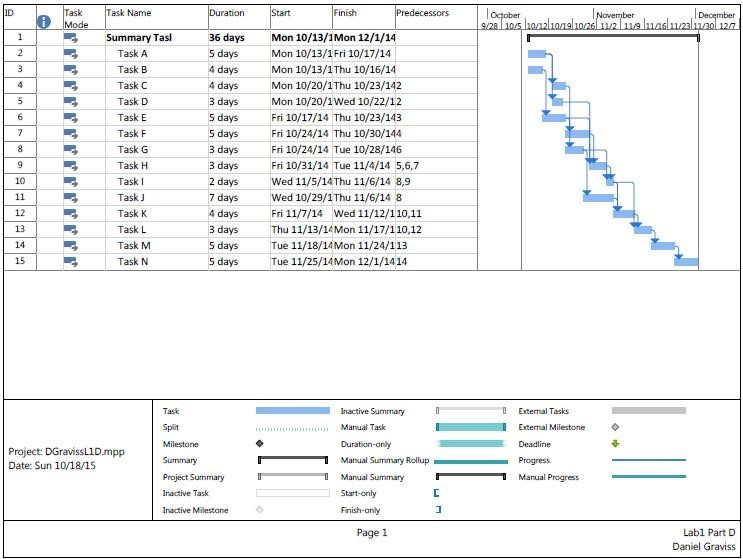
Task: Click the green Deadline arrow in legend
Action: (x=616, y=443)
